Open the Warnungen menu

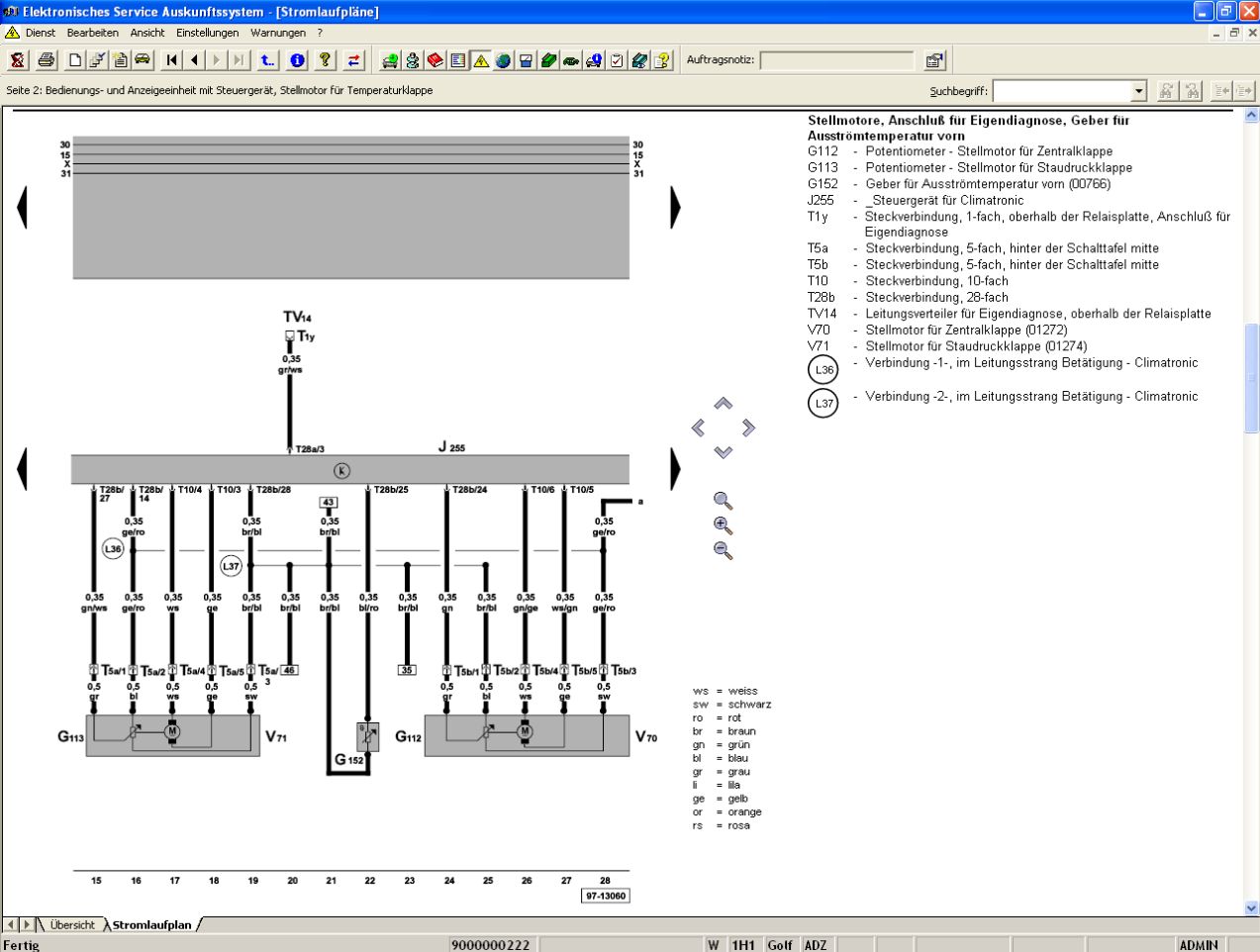tap(278, 33)
